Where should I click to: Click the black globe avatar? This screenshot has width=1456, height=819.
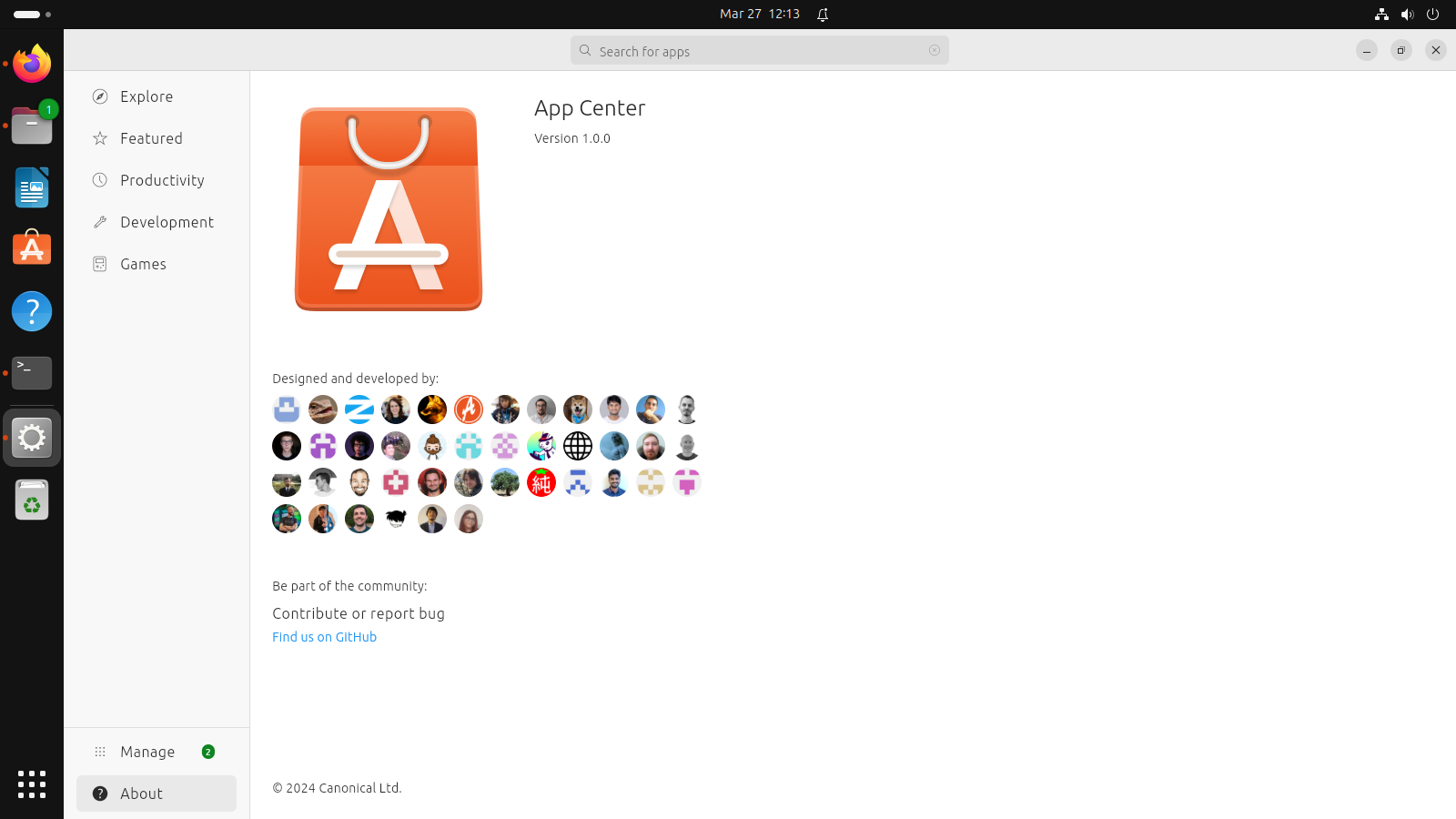pyautogui.click(x=578, y=446)
